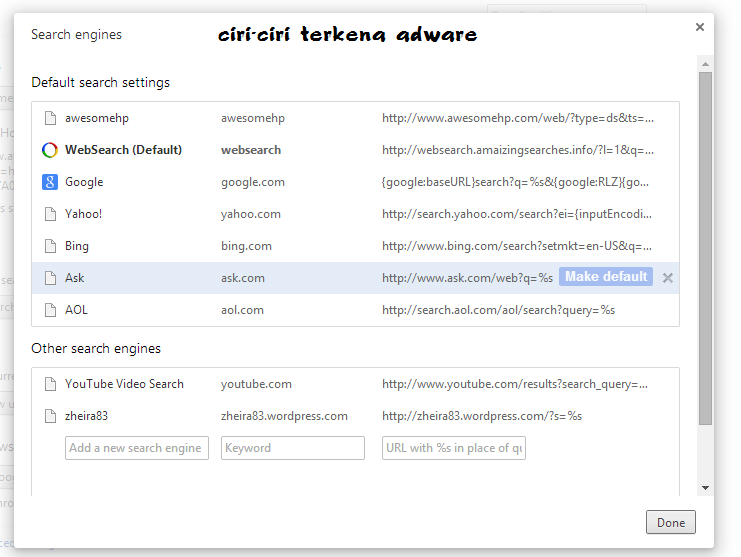Focus the Add a new search engine field
The width and height of the screenshot is (741, 557).
[x=137, y=448]
